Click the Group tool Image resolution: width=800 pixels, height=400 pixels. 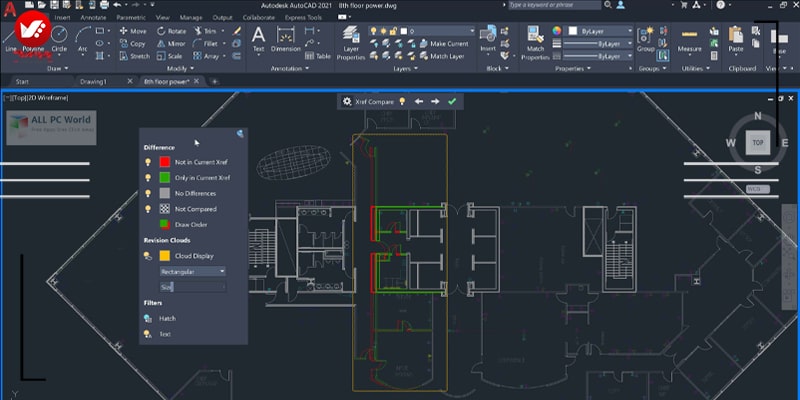point(645,39)
